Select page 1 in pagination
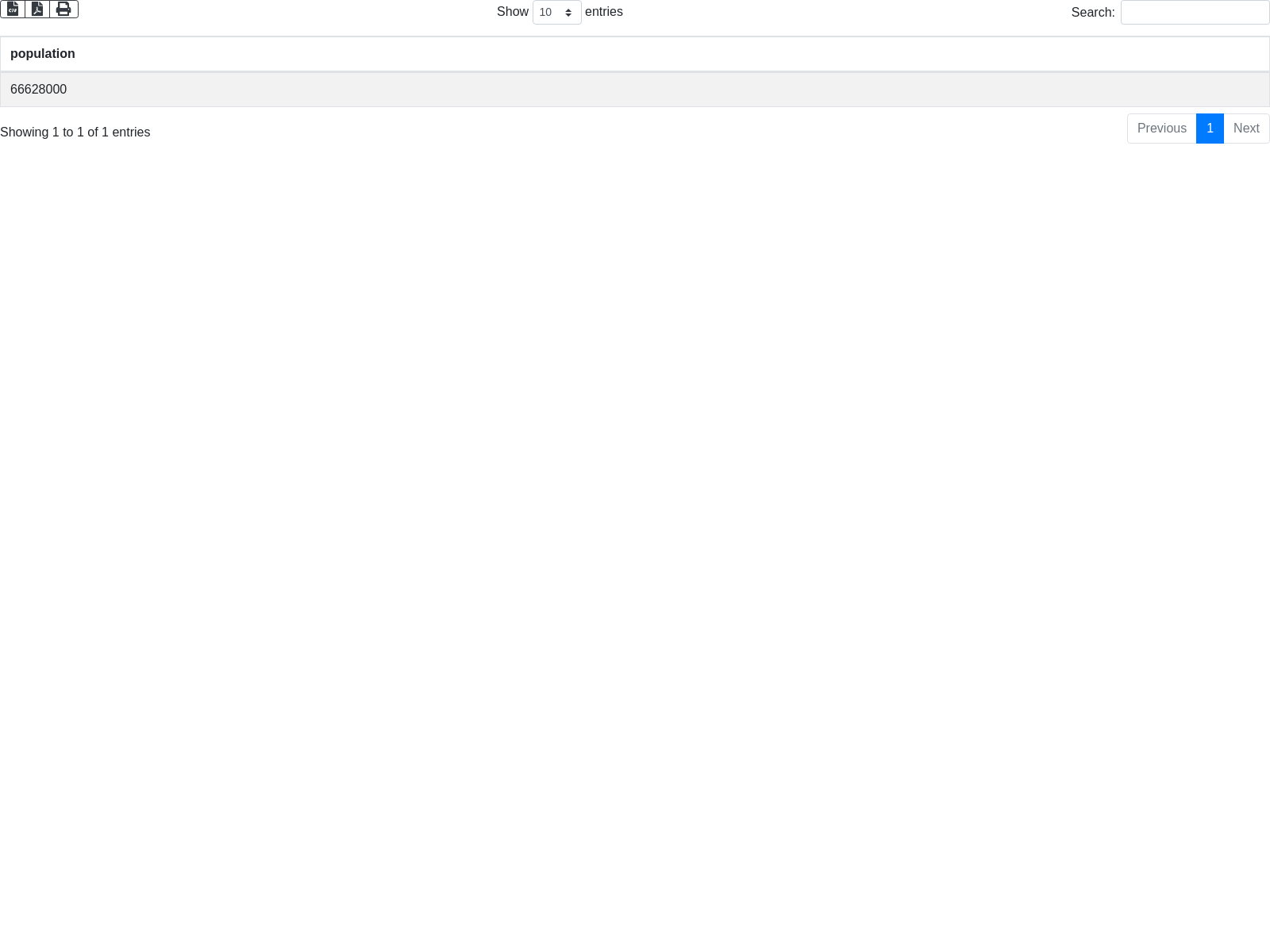1270x952 pixels. 1210,129
